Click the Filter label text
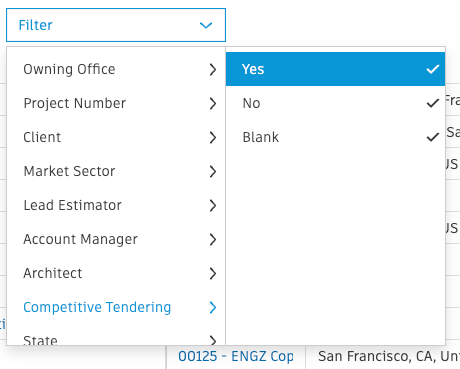460x369 pixels. click(35, 25)
